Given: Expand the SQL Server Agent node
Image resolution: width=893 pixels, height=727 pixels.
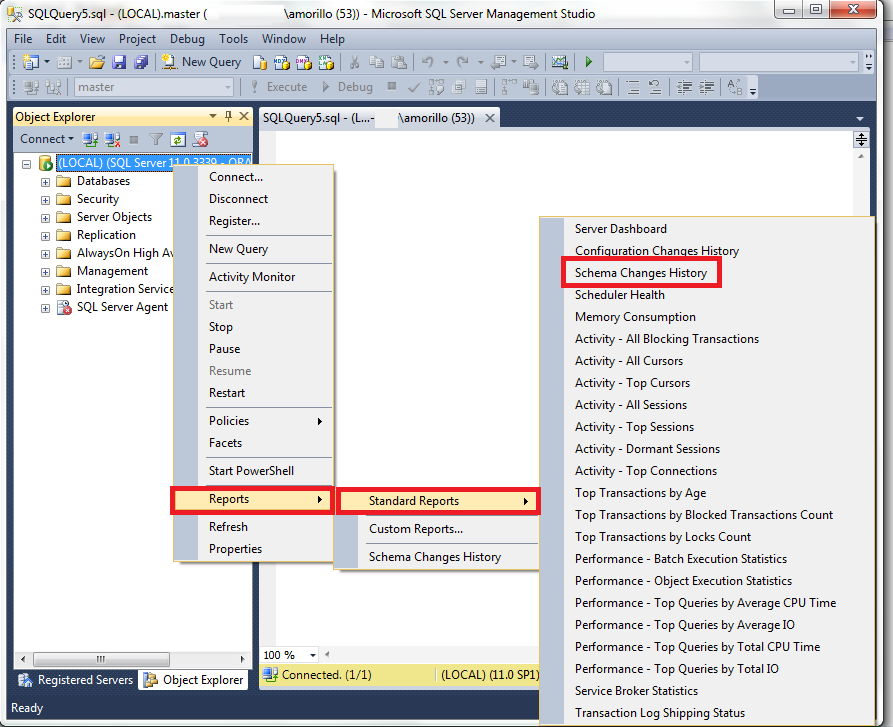Looking at the screenshot, I should point(45,309).
